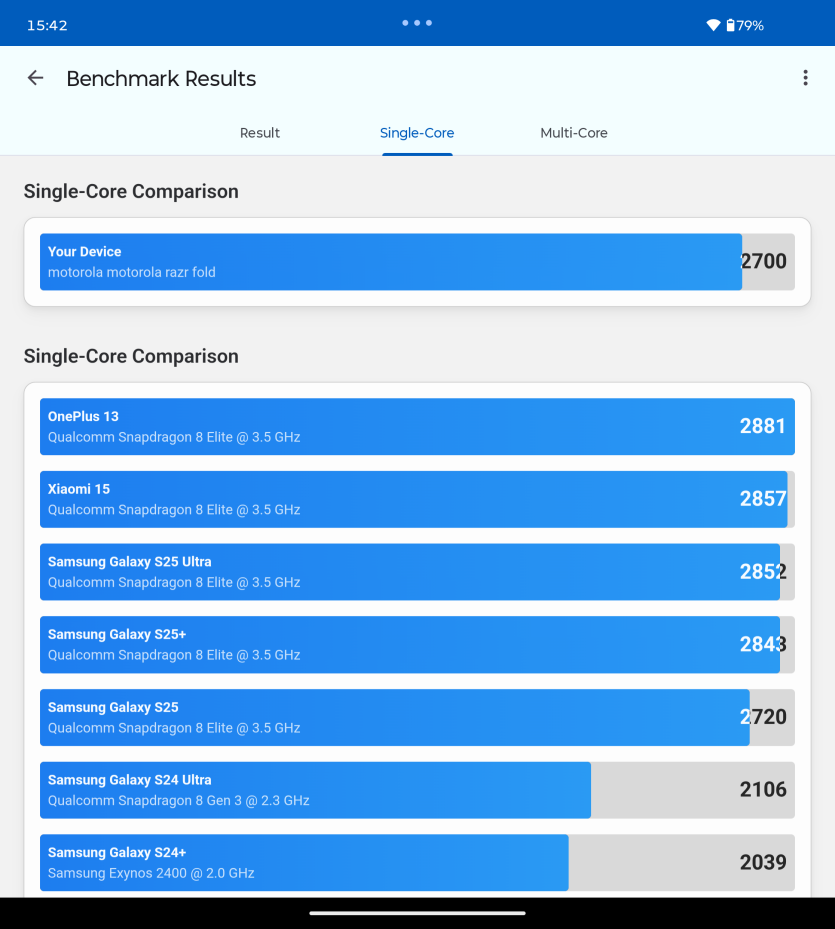
Task: Tap the Samsung Galaxy S24+ Exynos entry
Action: point(417,863)
